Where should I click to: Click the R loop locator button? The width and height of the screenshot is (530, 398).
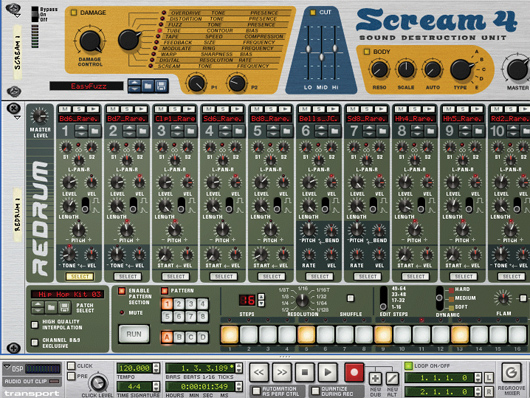click(489, 392)
